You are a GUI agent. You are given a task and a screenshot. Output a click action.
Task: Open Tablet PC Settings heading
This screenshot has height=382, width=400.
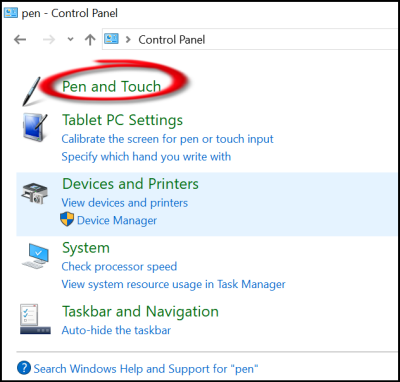pyautogui.click(x=122, y=120)
